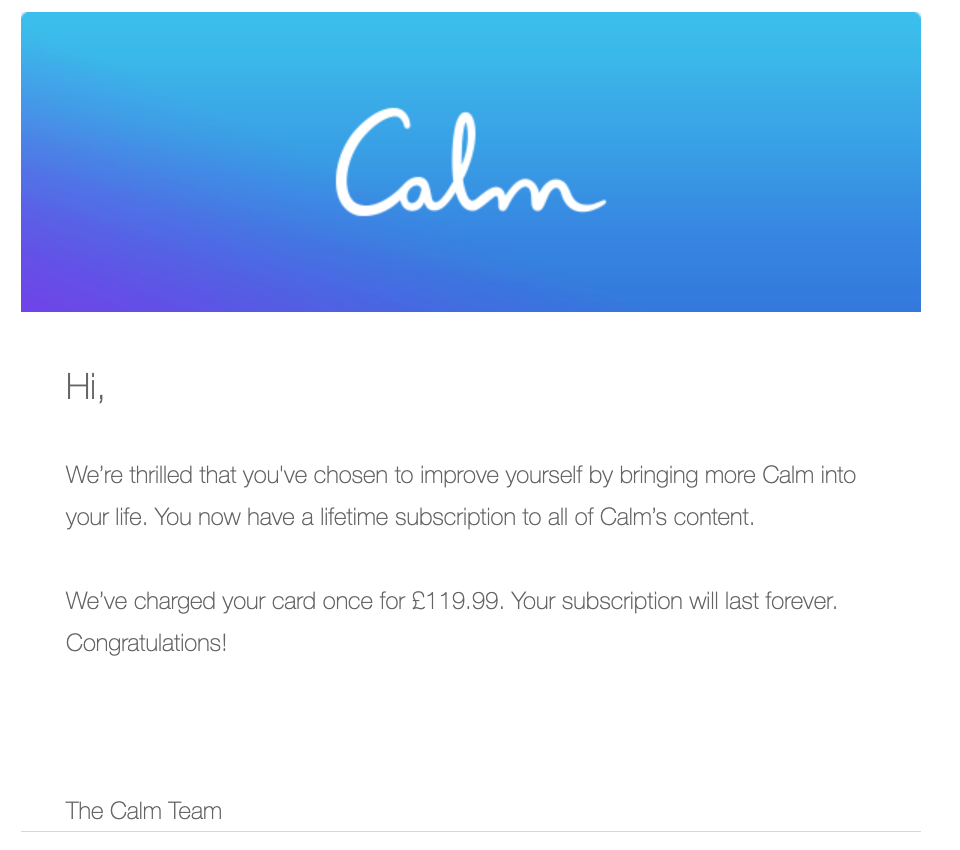Click the words "bringing more Calm into"
The image size is (960, 850).
pyautogui.click(x=737, y=475)
